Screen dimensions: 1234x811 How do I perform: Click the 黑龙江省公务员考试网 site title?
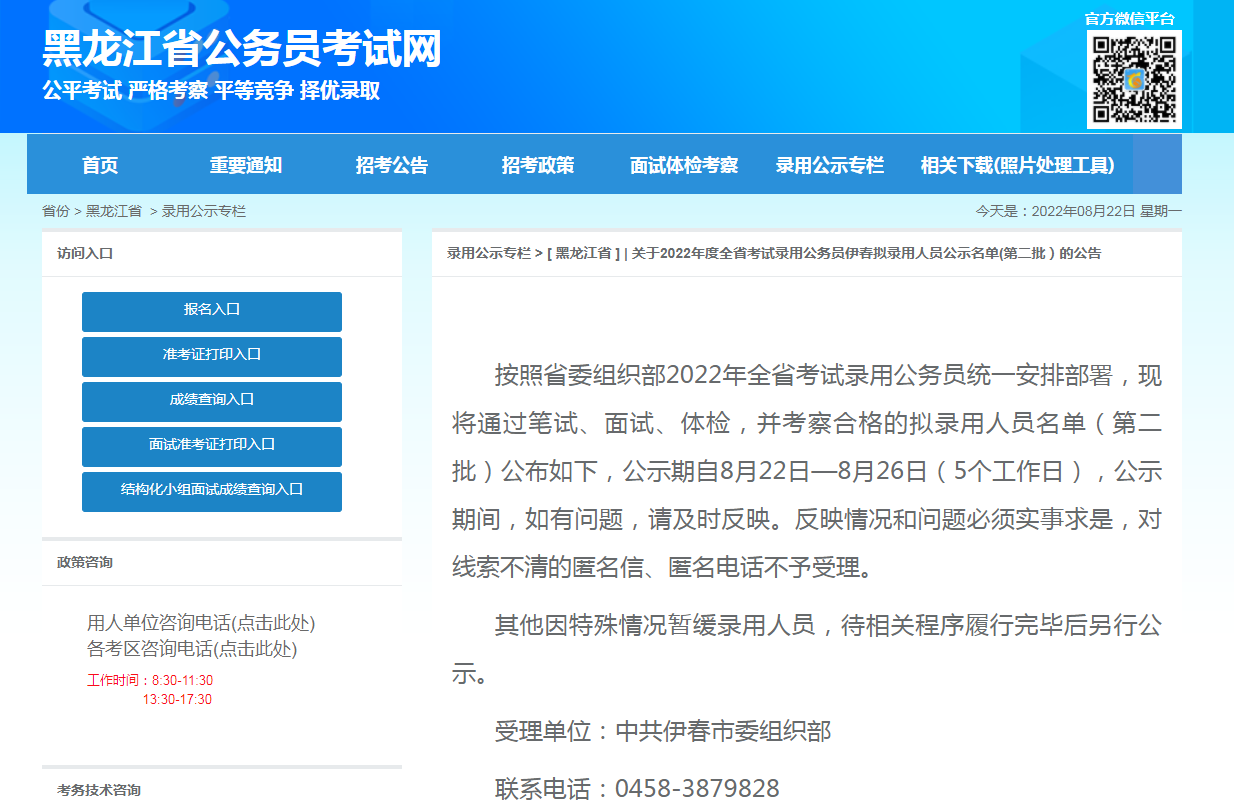[241, 49]
